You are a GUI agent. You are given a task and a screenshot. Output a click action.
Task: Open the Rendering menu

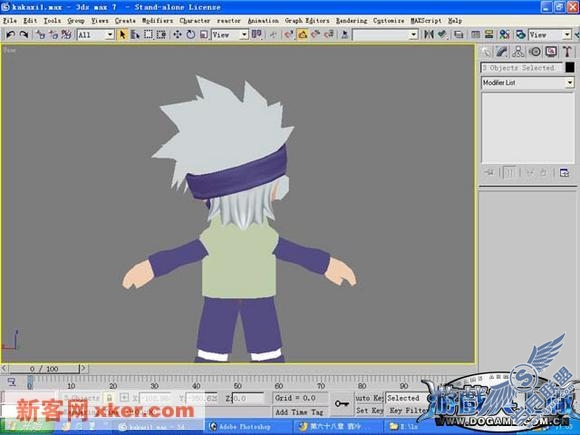tap(351, 21)
